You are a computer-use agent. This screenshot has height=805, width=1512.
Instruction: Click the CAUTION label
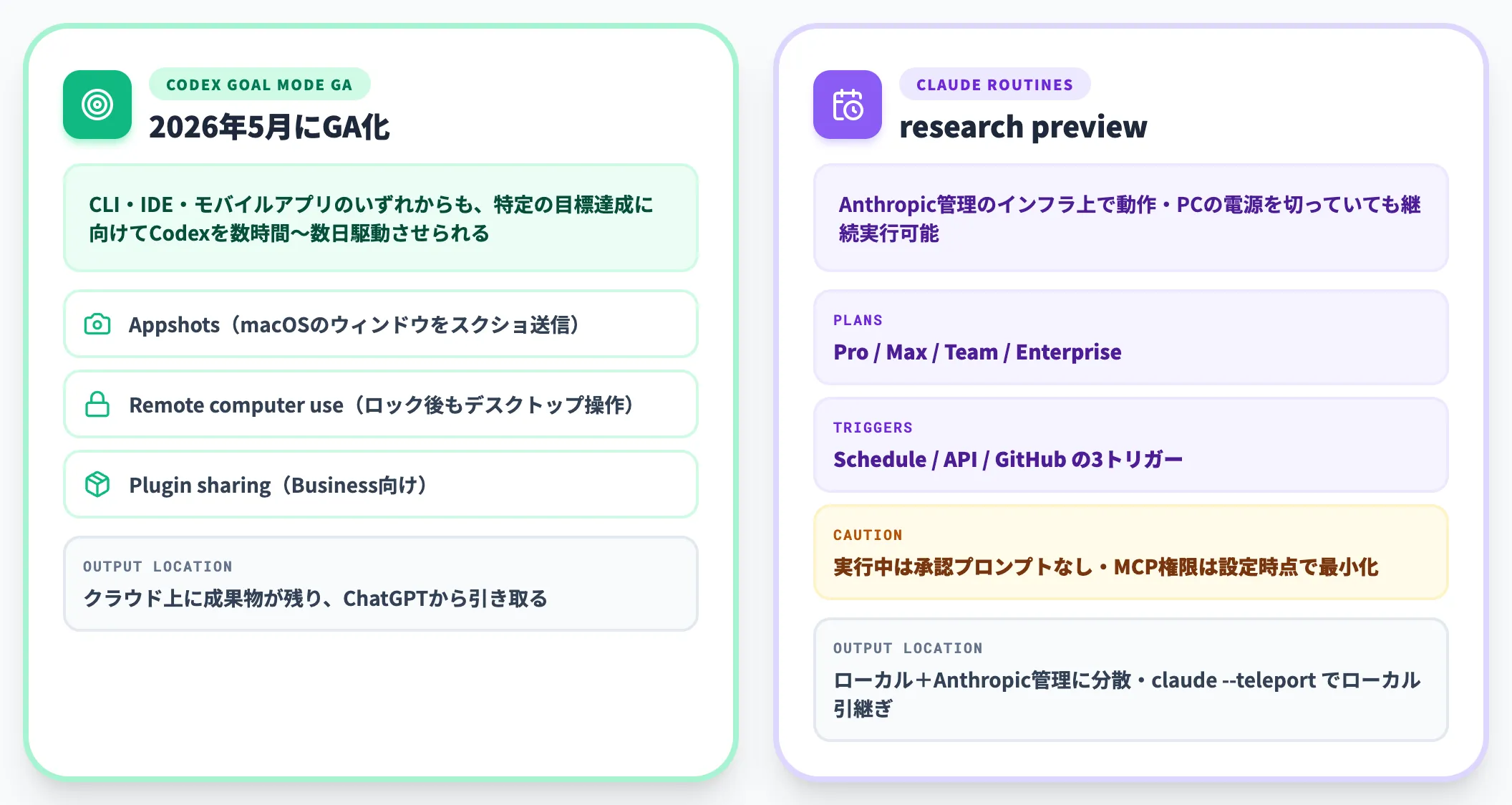tap(868, 535)
